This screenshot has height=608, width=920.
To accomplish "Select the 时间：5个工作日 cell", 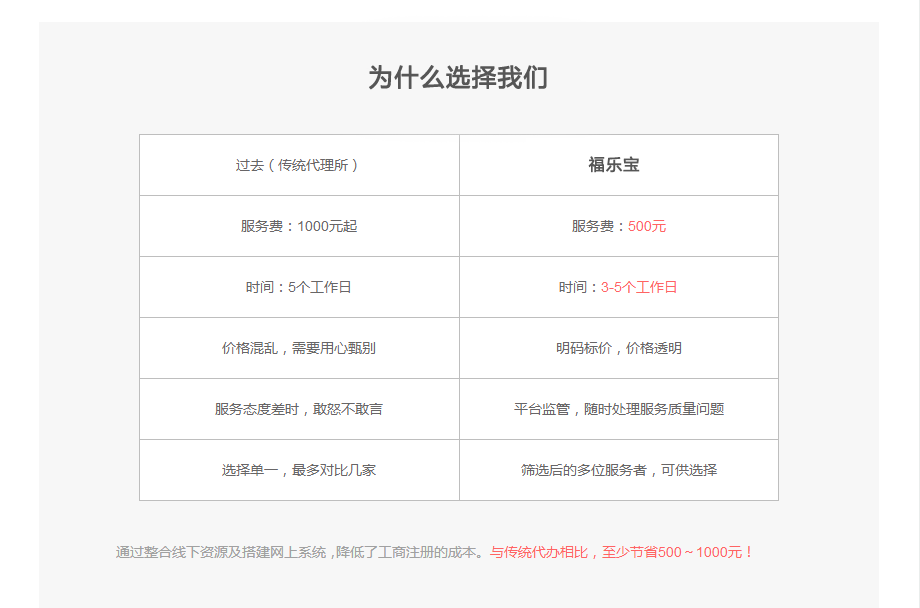I will [299, 287].
